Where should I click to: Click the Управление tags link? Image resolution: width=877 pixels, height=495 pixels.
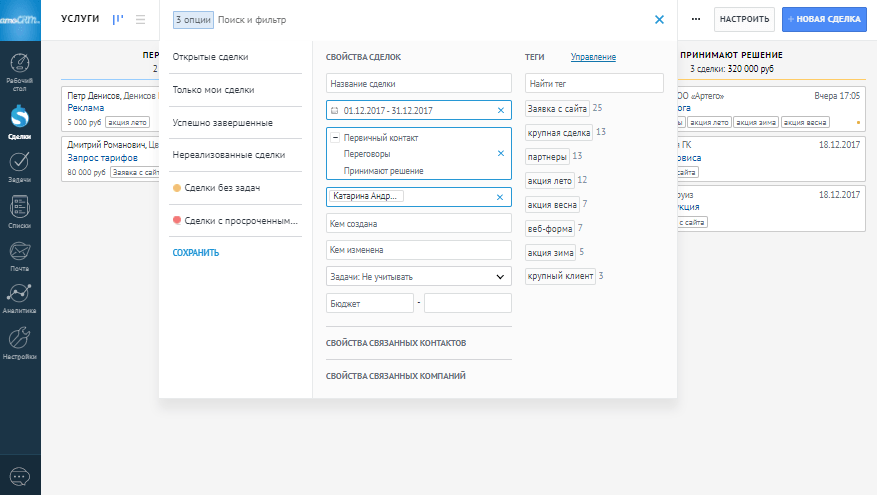[593, 57]
